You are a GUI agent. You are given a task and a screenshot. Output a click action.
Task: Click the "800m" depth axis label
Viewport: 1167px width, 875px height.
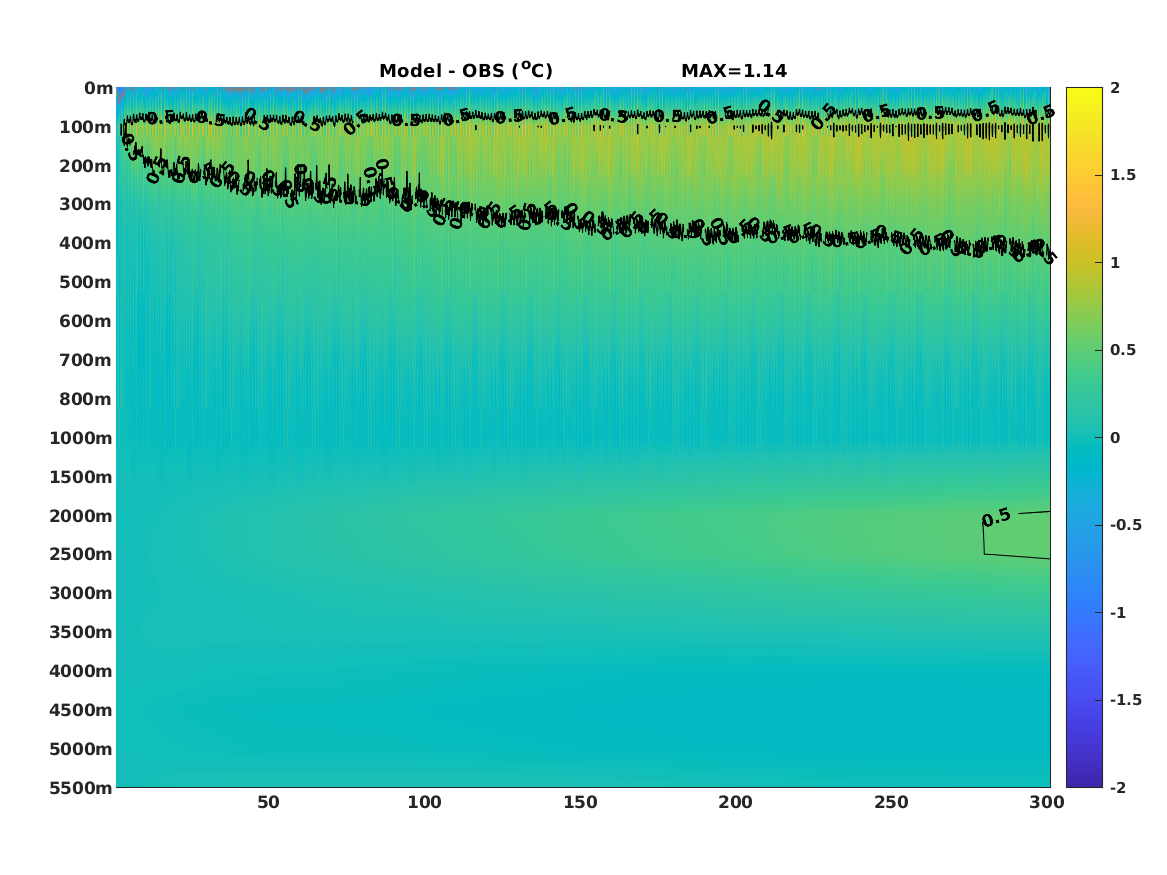(x=85, y=400)
